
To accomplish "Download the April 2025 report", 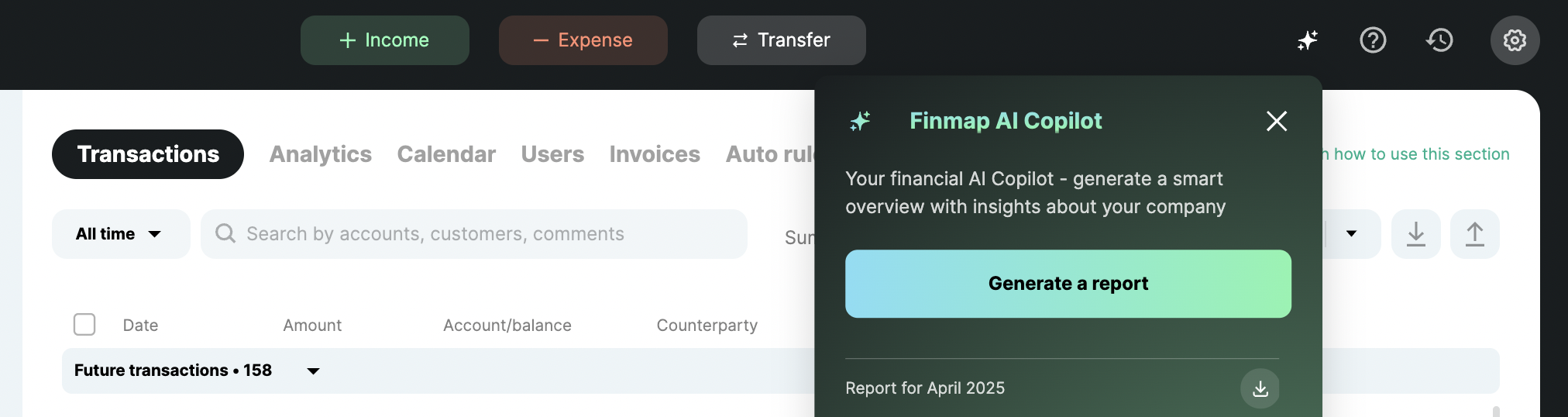I will click(x=1260, y=388).
